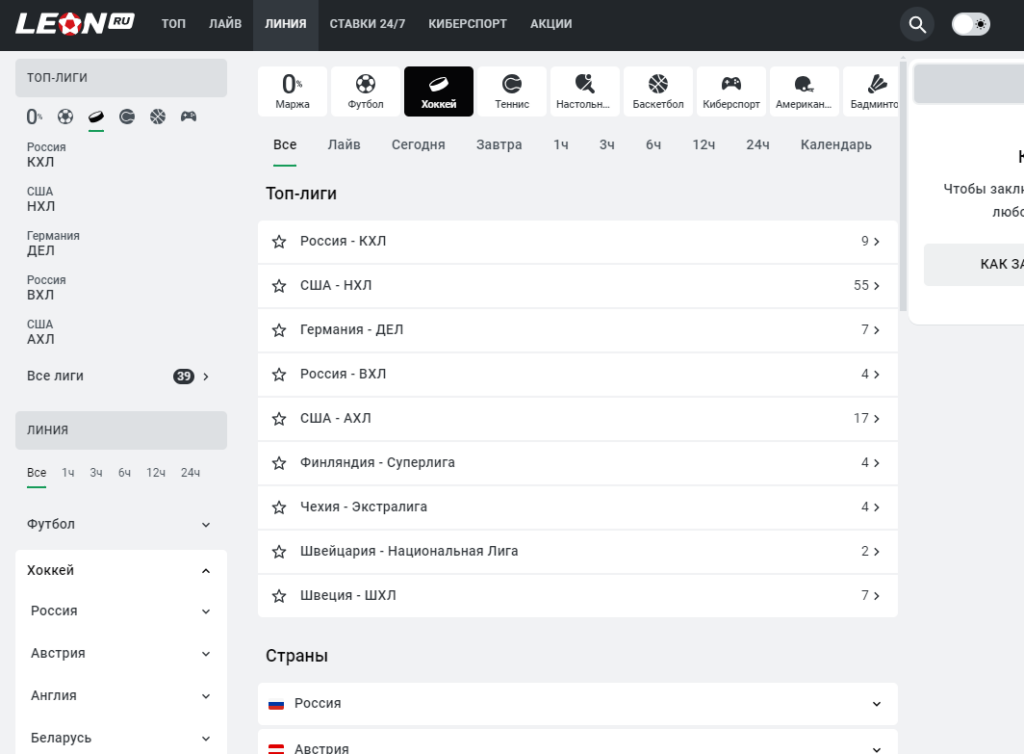Open the КИБЕРСПОРТ navigation item

[x=468, y=24]
